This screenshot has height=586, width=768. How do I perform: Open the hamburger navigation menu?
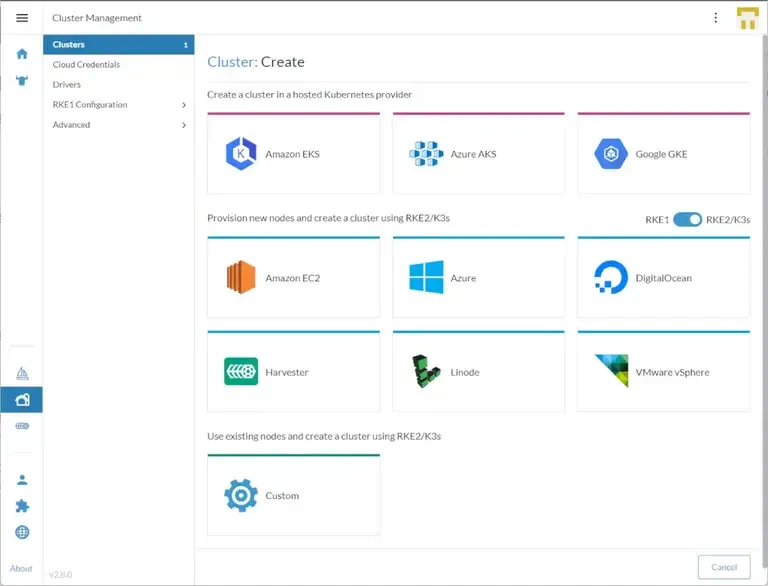point(22,18)
